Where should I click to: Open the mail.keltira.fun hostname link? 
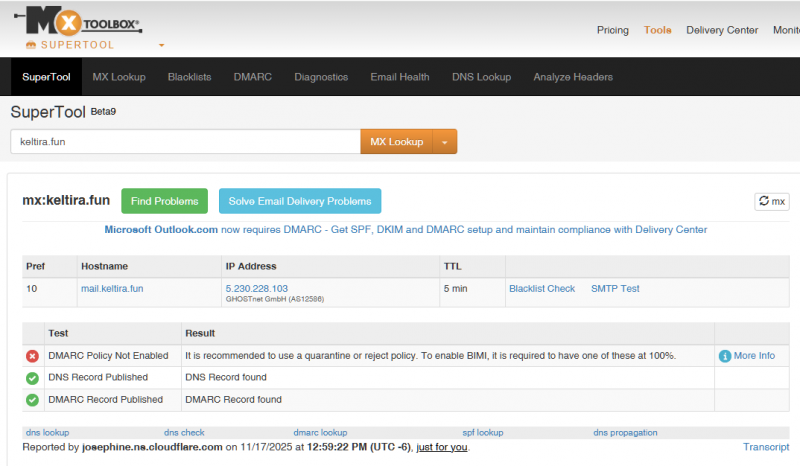(112, 289)
